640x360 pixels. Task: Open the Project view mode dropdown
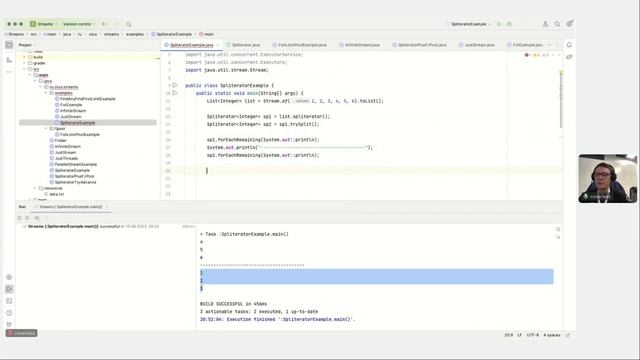tap(27, 45)
